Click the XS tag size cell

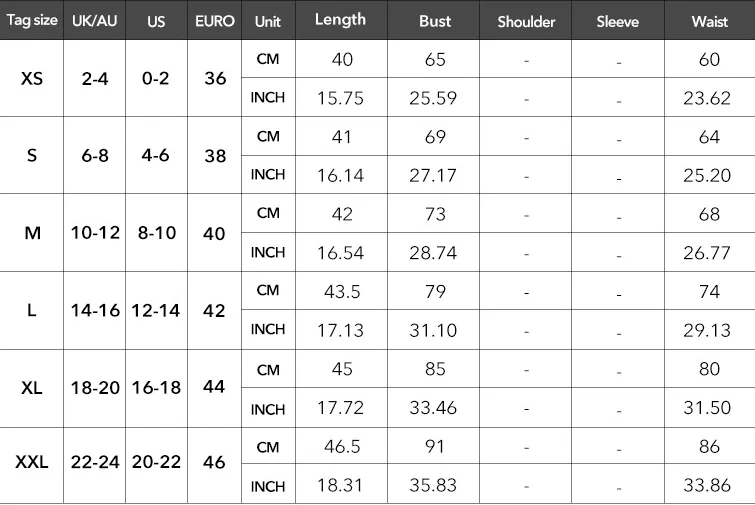32,78
